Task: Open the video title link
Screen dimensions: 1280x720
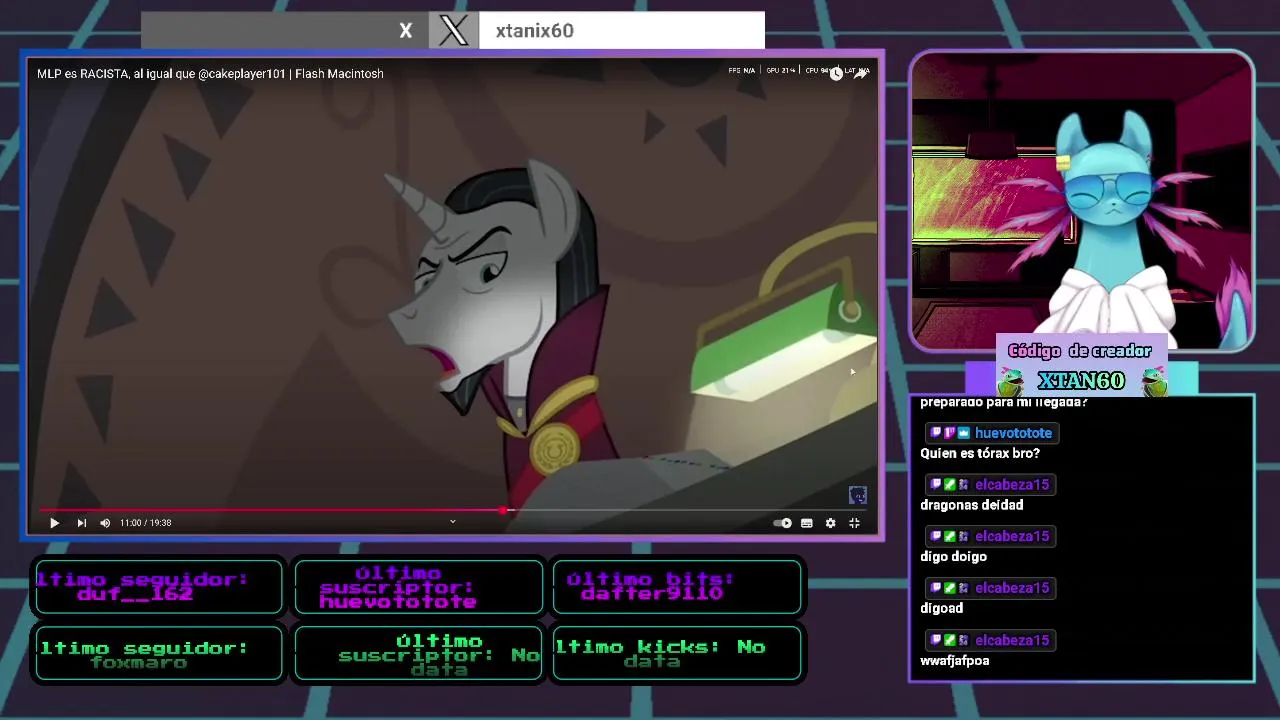Action: point(210,74)
